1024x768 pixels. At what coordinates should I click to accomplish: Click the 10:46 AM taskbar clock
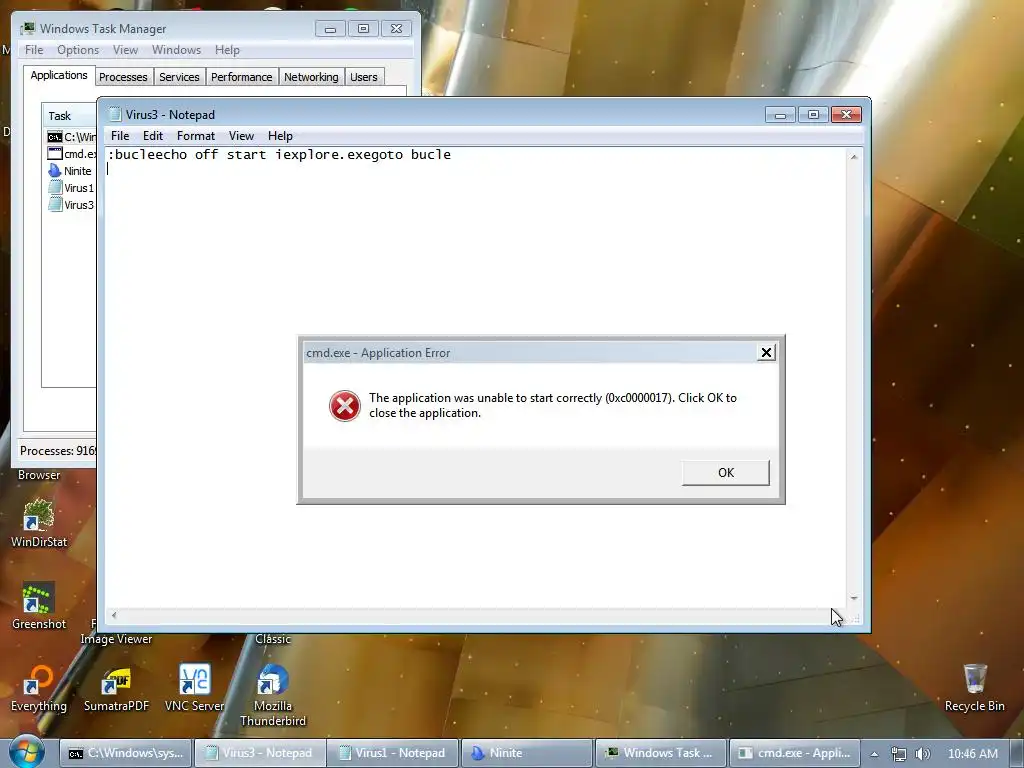(x=972, y=754)
